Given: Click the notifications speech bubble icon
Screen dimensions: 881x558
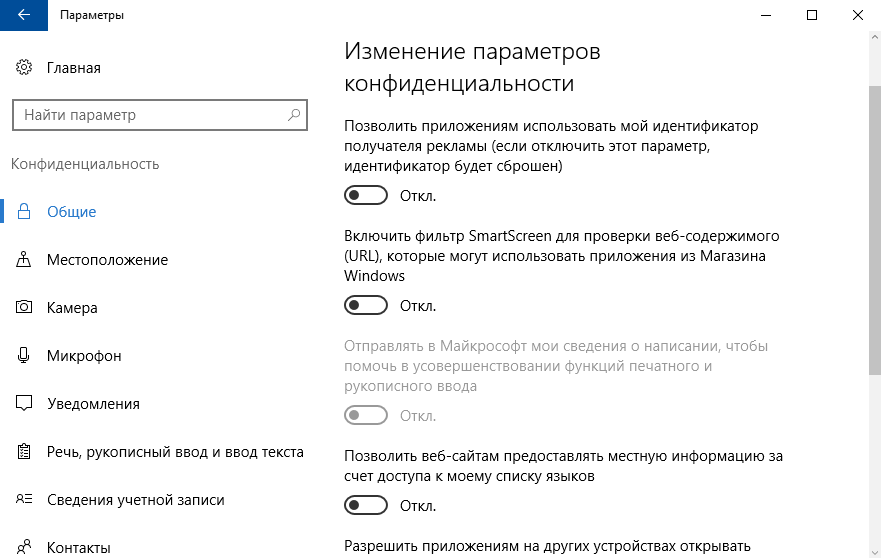Looking at the screenshot, I should pos(24,404).
